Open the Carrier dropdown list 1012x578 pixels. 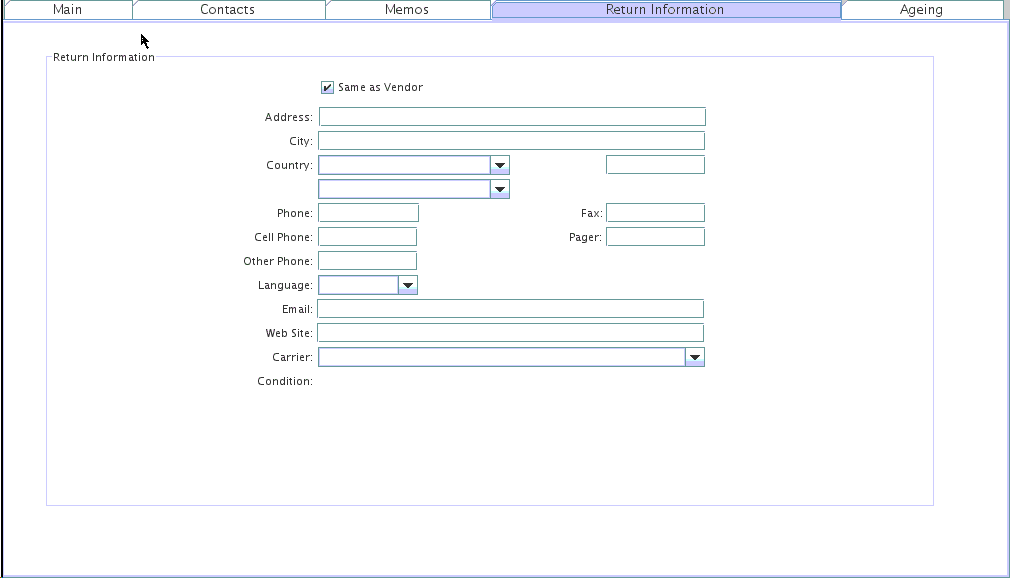[694, 357]
